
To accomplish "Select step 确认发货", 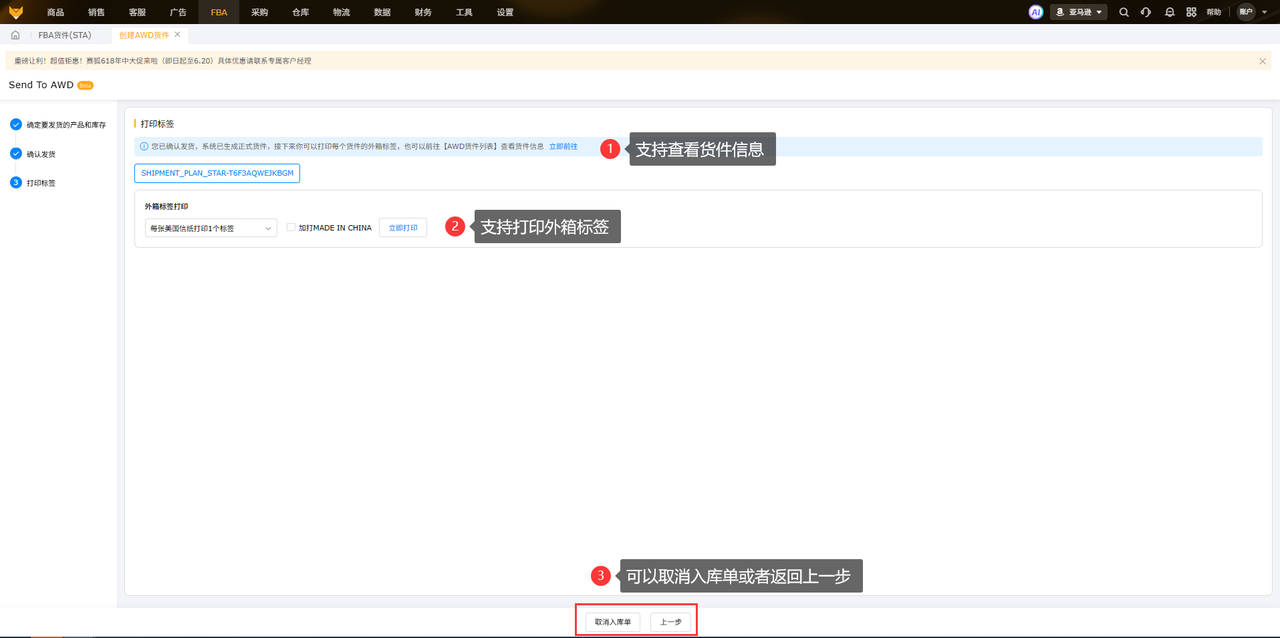I will tap(33, 154).
